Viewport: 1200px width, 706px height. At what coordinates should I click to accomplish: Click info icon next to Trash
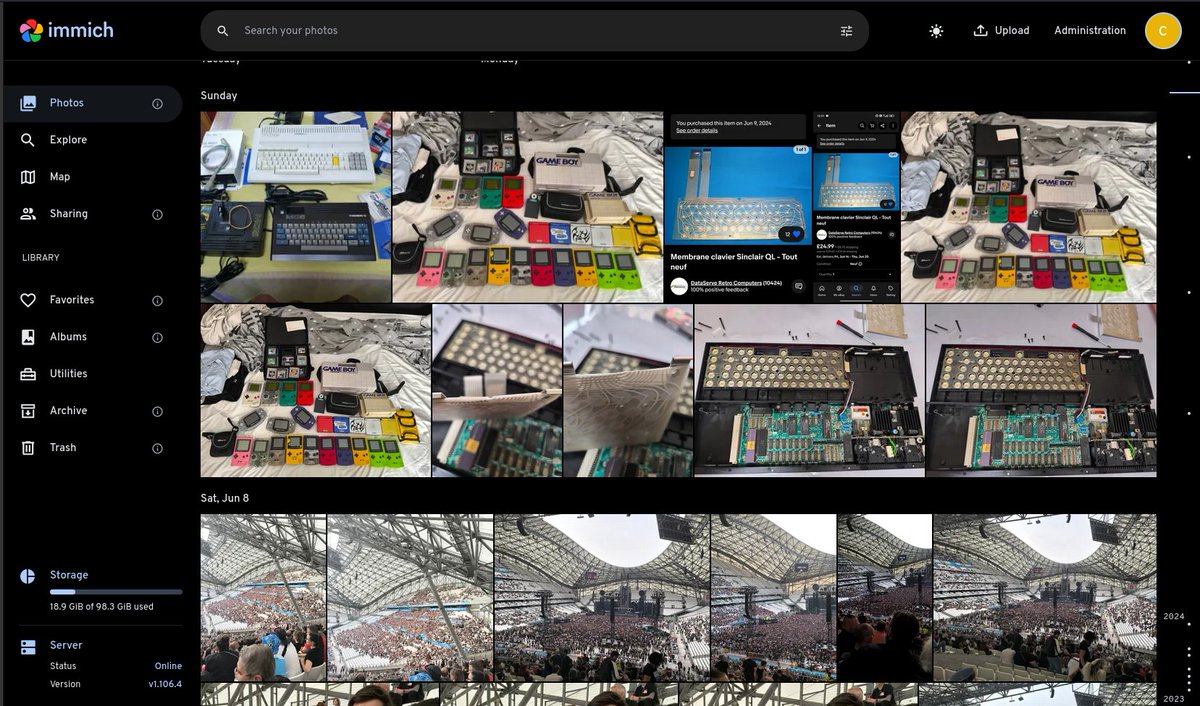point(157,449)
